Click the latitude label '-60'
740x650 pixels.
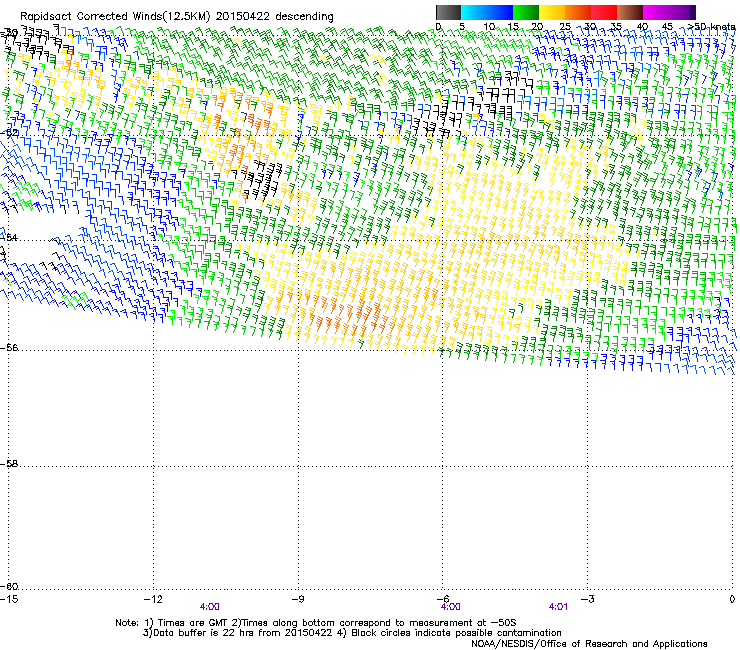(10, 587)
